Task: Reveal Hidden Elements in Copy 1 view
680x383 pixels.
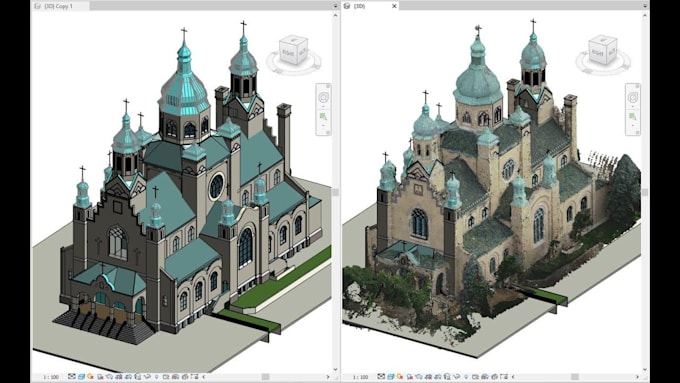Action: tap(157, 377)
